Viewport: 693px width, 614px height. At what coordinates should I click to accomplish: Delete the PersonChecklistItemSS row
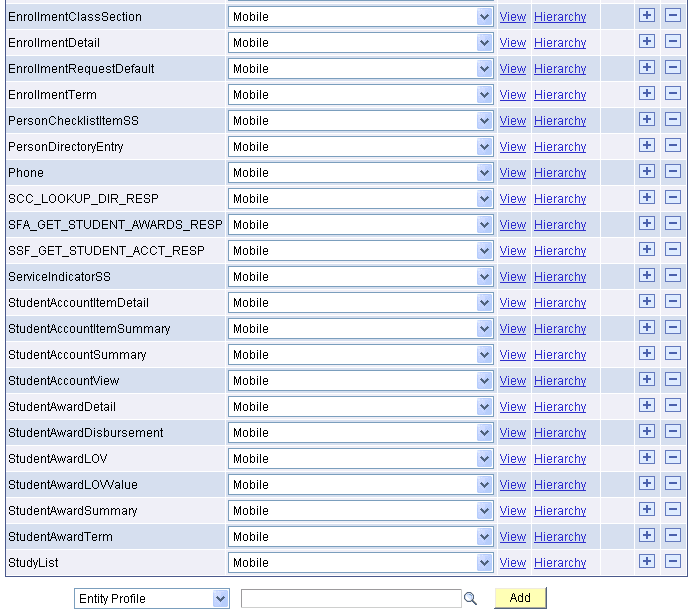coord(673,119)
